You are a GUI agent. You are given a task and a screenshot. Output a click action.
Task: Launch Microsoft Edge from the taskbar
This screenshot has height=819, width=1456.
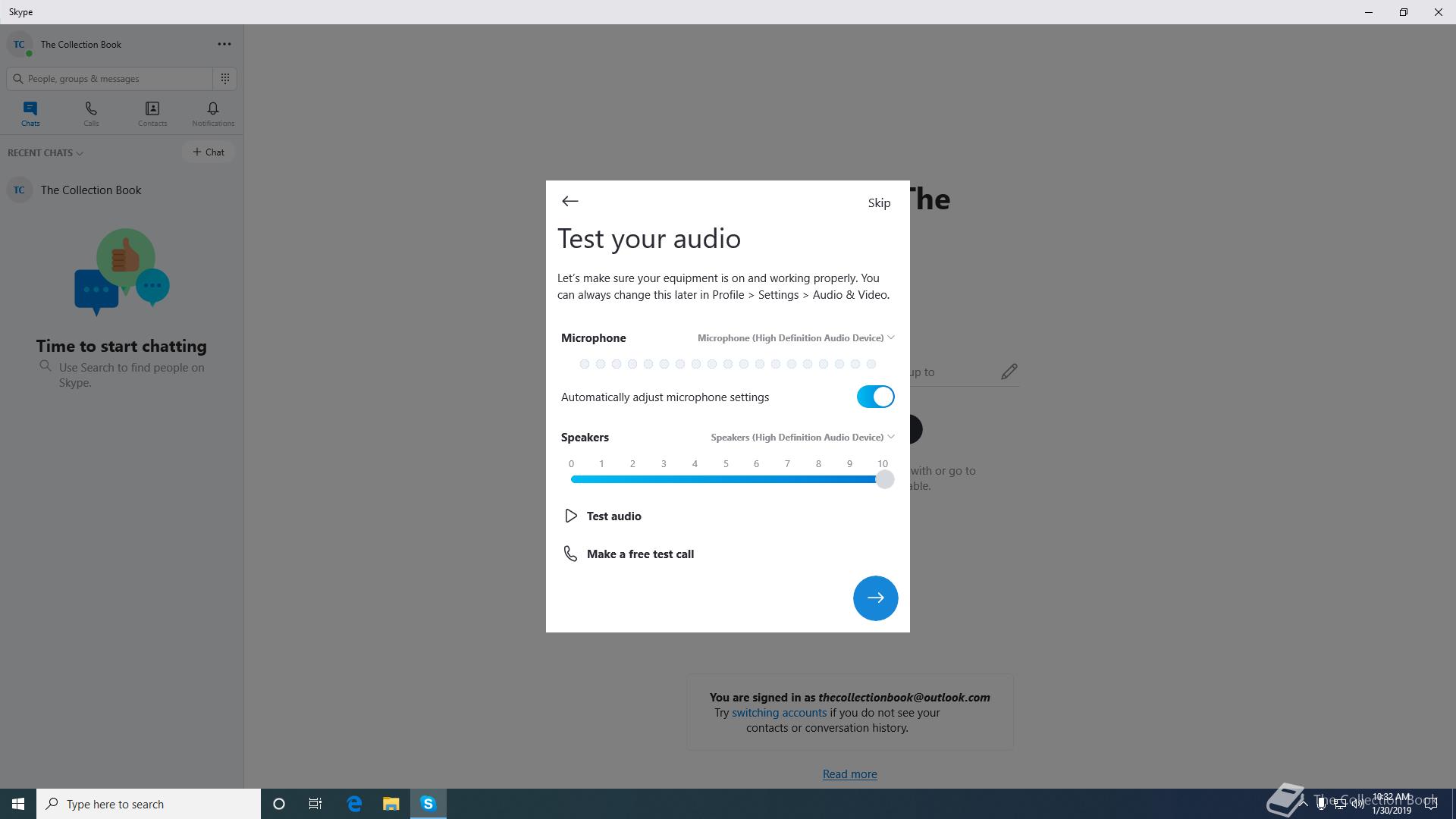click(354, 804)
